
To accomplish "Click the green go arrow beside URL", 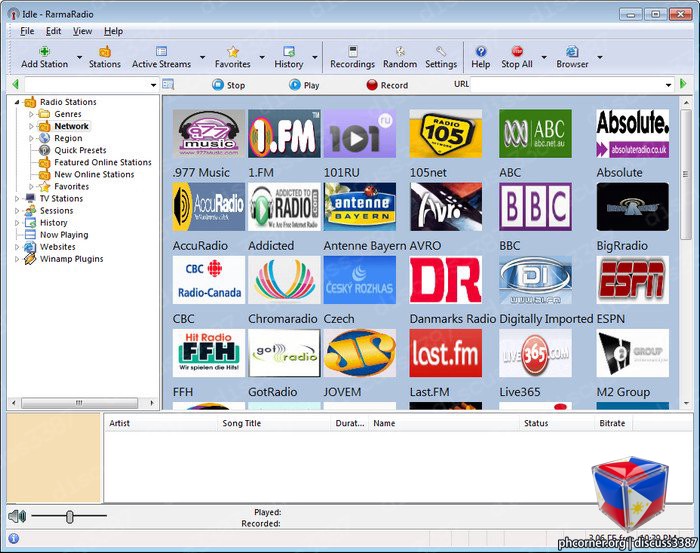I will pyautogui.click(x=683, y=84).
